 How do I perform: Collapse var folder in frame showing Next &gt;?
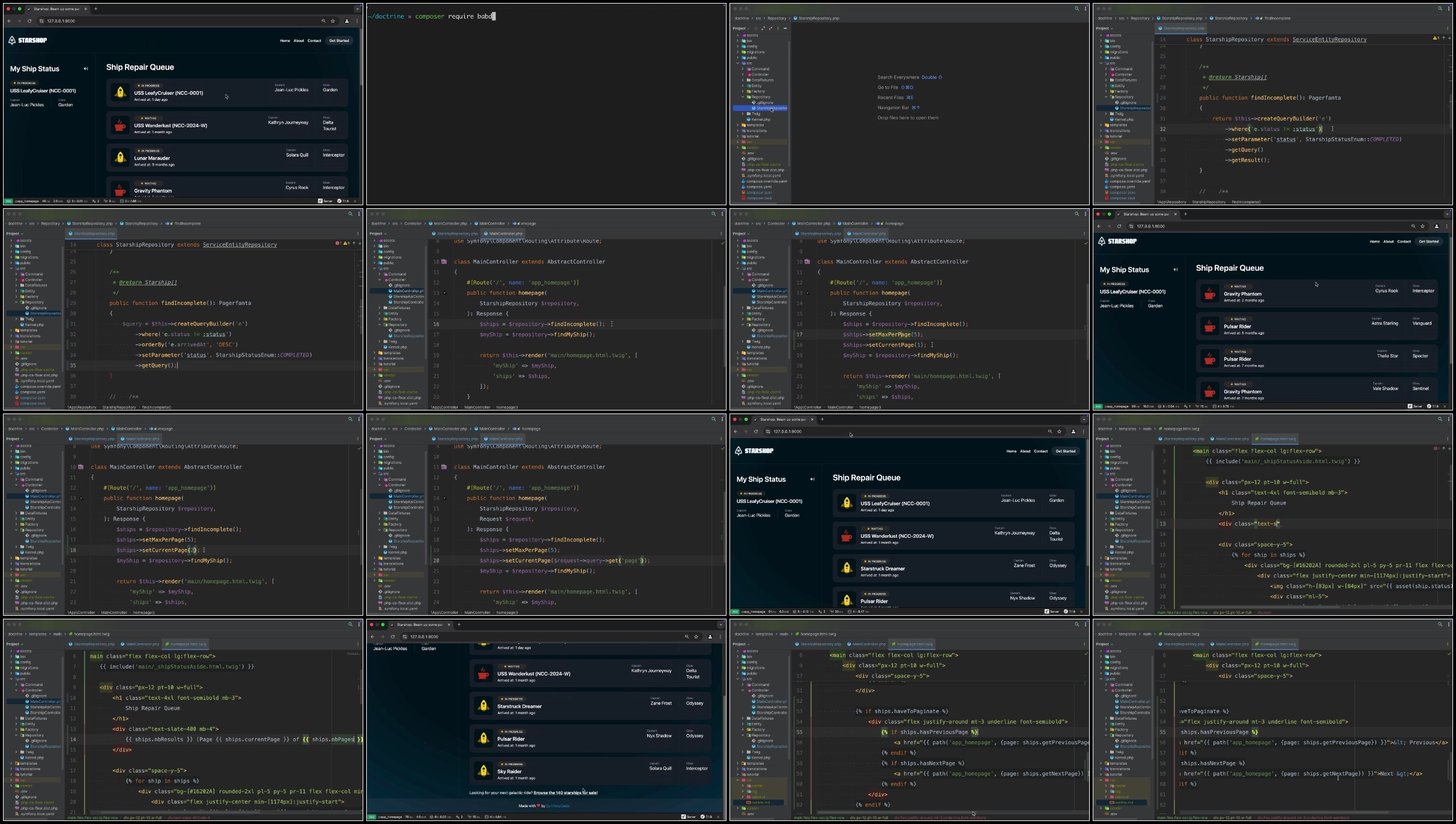click(x=1101, y=780)
